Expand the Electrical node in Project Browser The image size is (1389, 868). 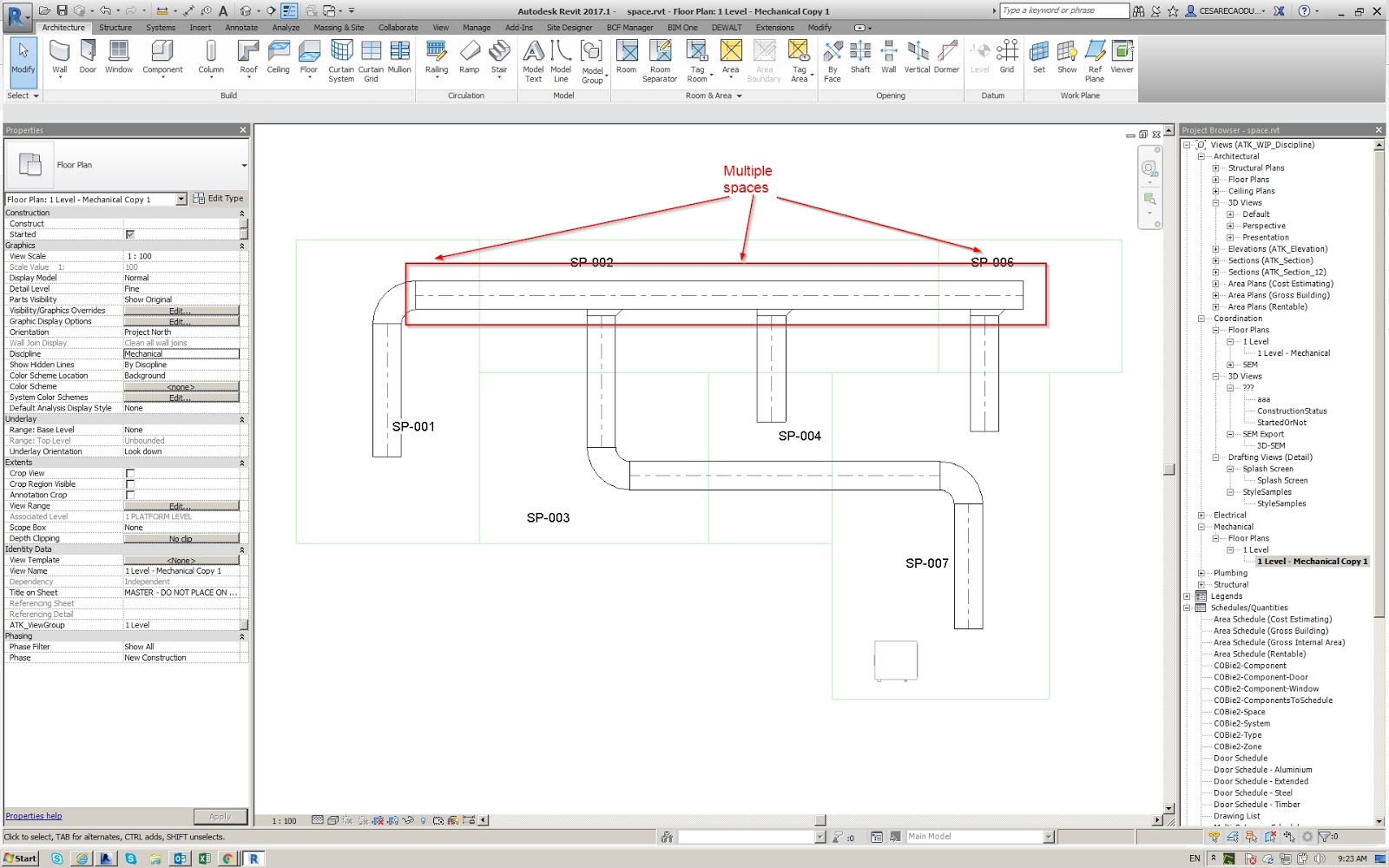[x=1201, y=515]
